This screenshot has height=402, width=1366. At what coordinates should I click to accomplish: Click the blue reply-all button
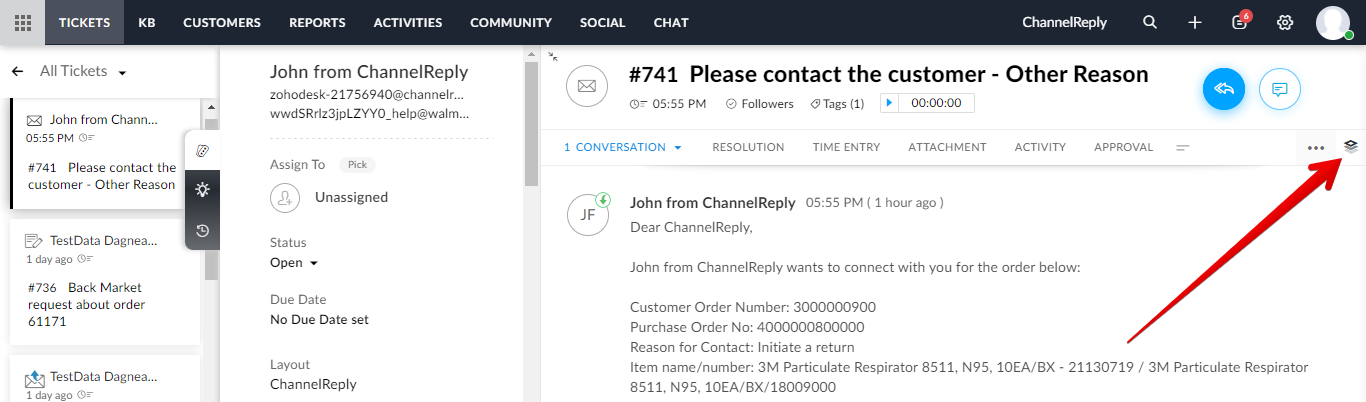(x=1224, y=89)
